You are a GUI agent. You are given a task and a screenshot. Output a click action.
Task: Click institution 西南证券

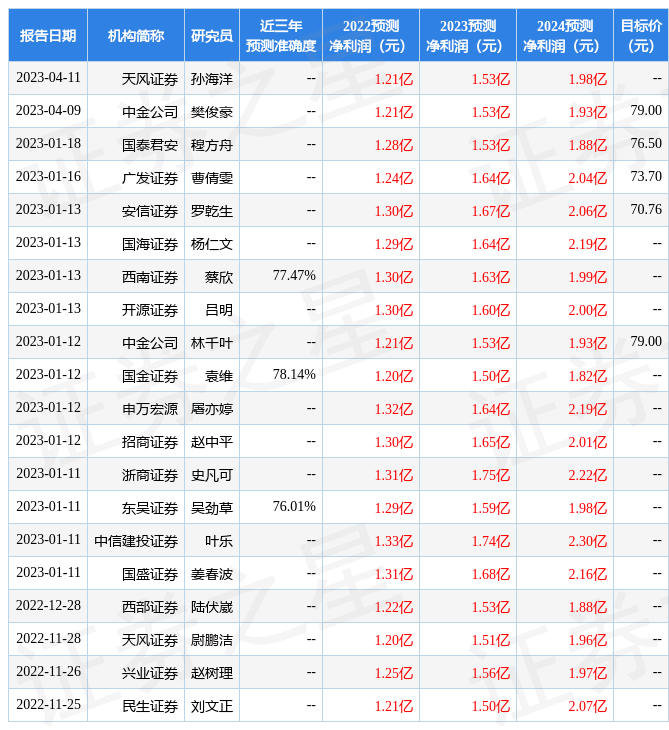pyautogui.click(x=150, y=277)
